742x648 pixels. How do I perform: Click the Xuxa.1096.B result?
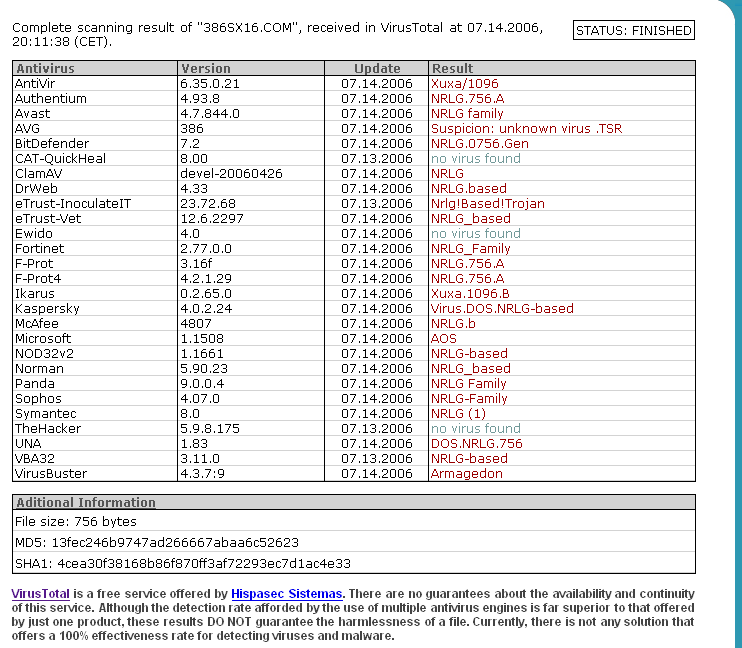point(470,293)
